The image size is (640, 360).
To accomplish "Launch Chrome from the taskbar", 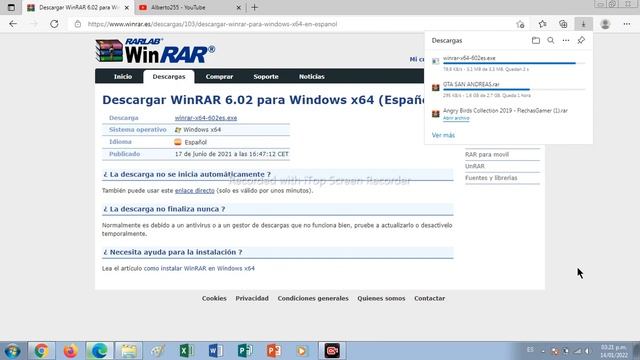I will [41, 351].
